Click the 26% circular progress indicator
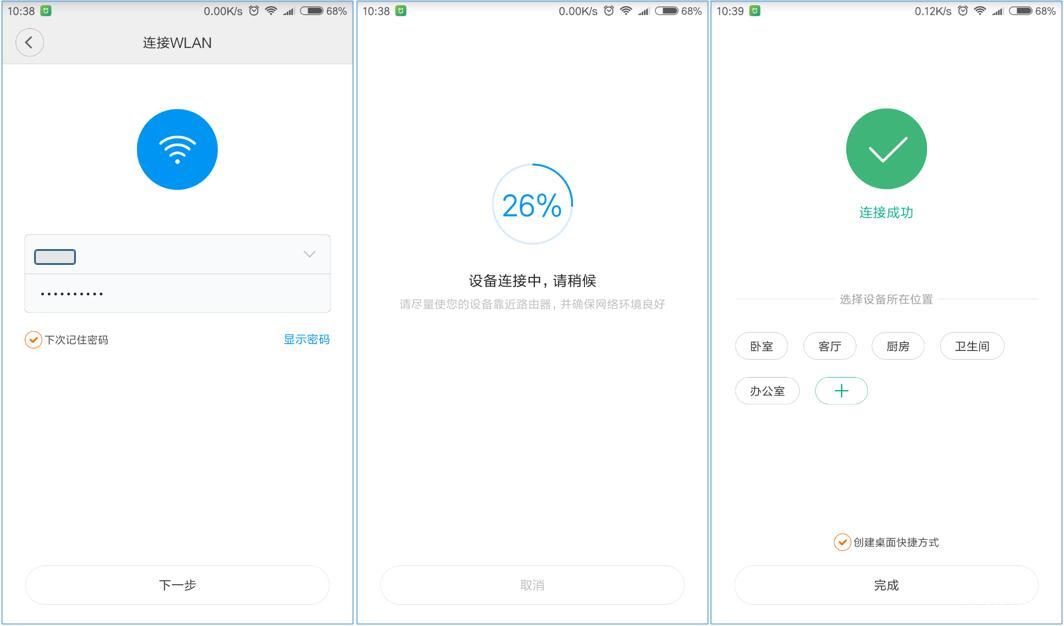1064x626 pixels. tap(531, 201)
